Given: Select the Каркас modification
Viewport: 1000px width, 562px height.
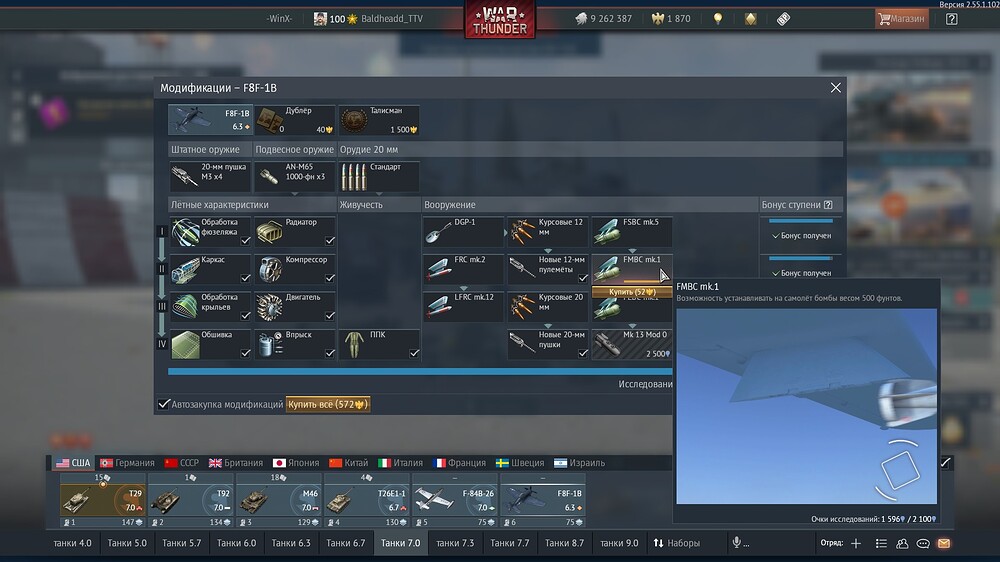Looking at the screenshot, I should pos(210,269).
